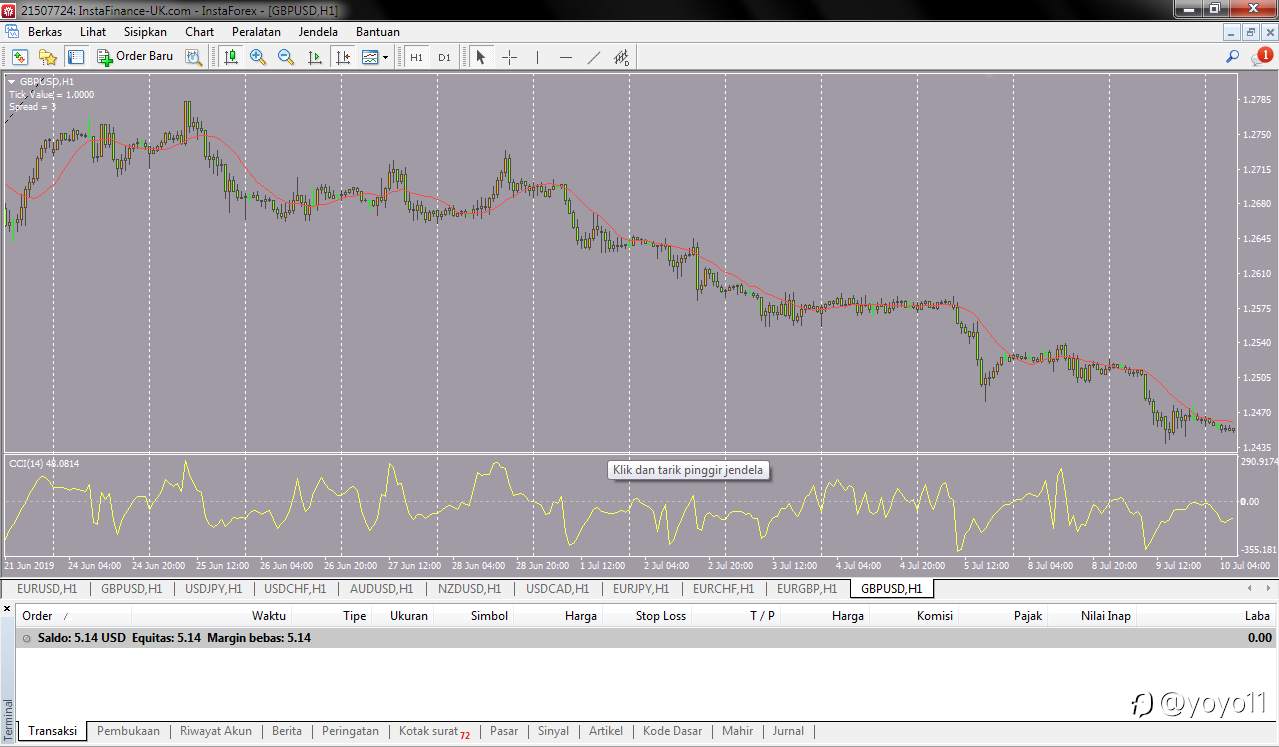Image resolution: width=1279 pixels, height=747 pixels.
Task: Draw a vertical line on chart
Action: (x=537, y=57)
